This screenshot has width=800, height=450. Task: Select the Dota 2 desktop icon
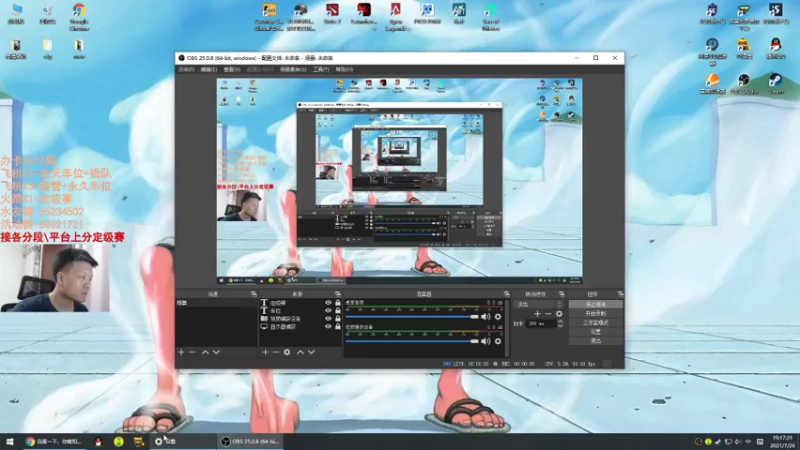332,14
